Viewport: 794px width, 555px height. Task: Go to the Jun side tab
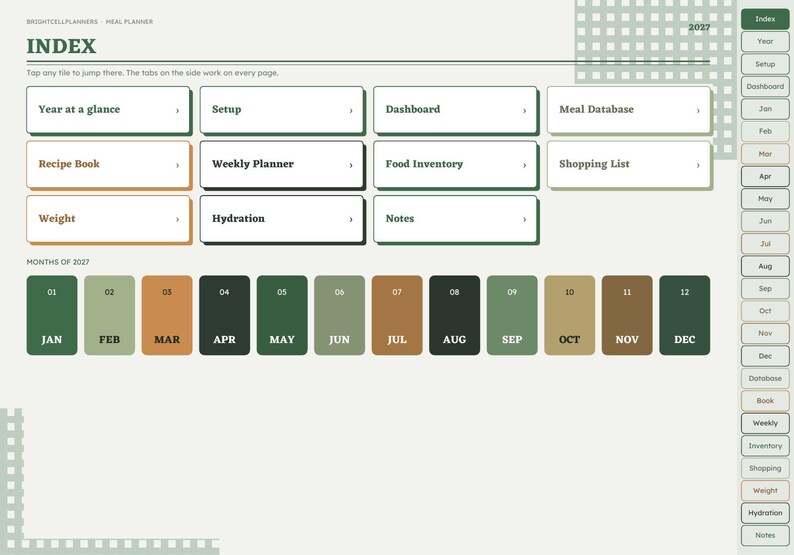click(765, 221)
